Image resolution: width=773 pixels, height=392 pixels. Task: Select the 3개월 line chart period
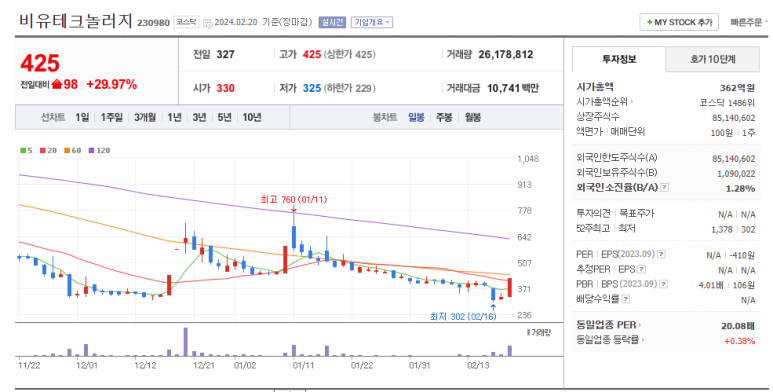[x=145, y=117]
